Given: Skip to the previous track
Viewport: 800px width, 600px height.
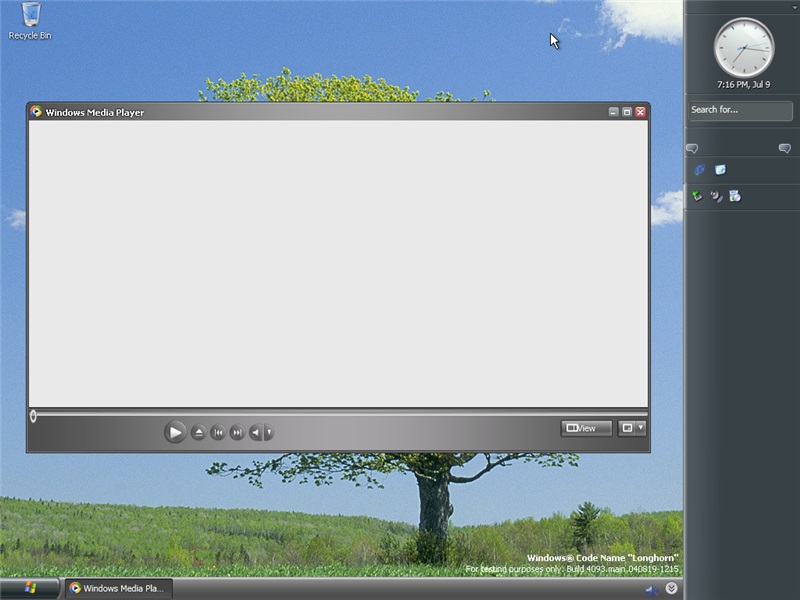Looking at the screenshot, I should click(x=218, y=433).
